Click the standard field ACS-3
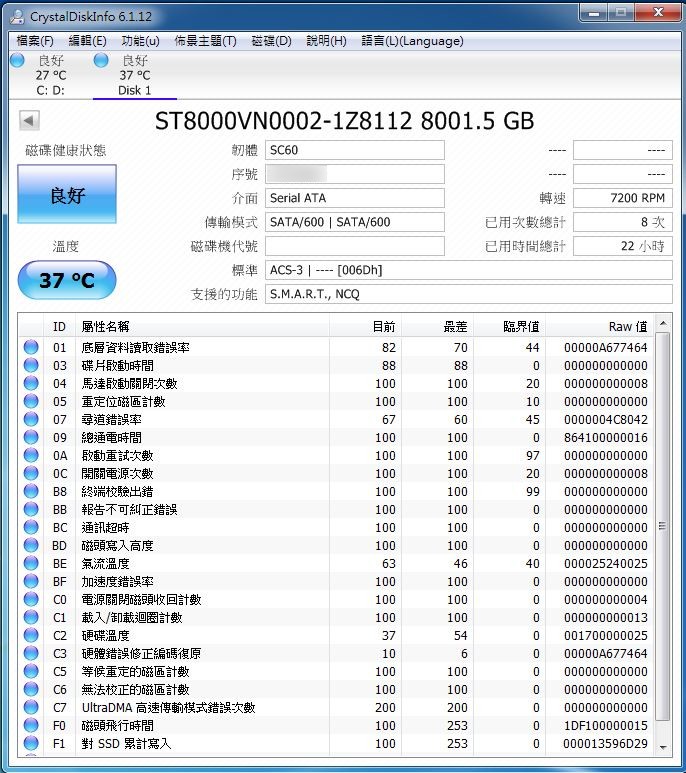This screenshot has width=686, height=773. pyautogui.click(x=469, y=270)
